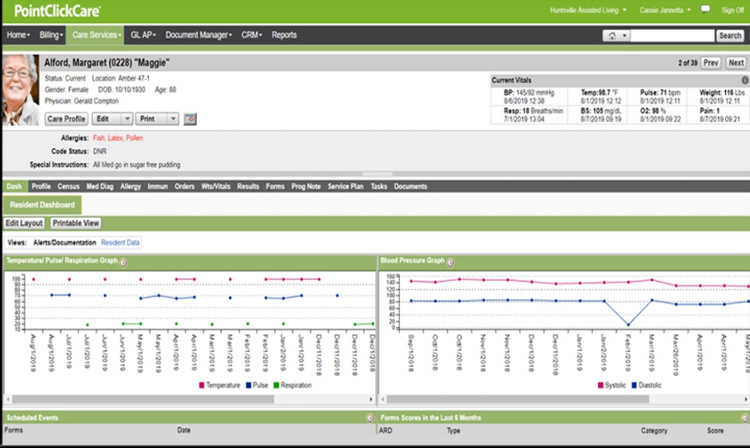Click the small icon next to Print button
750x448 pixels.
(191, 118)
